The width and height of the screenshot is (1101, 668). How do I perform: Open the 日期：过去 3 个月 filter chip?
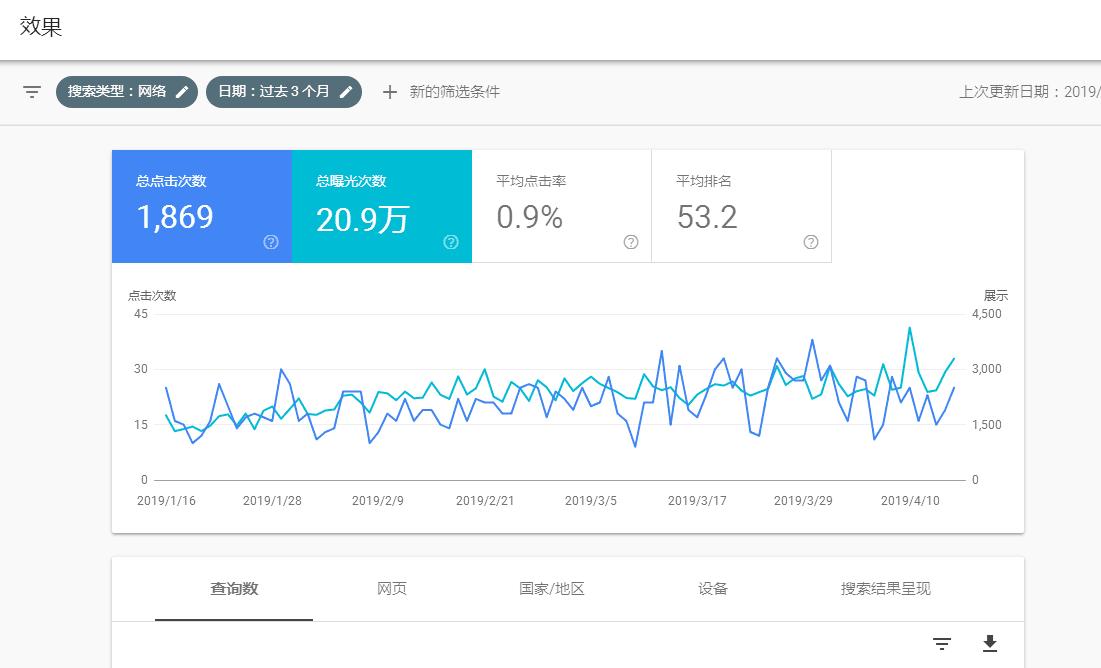click(284, 92)
